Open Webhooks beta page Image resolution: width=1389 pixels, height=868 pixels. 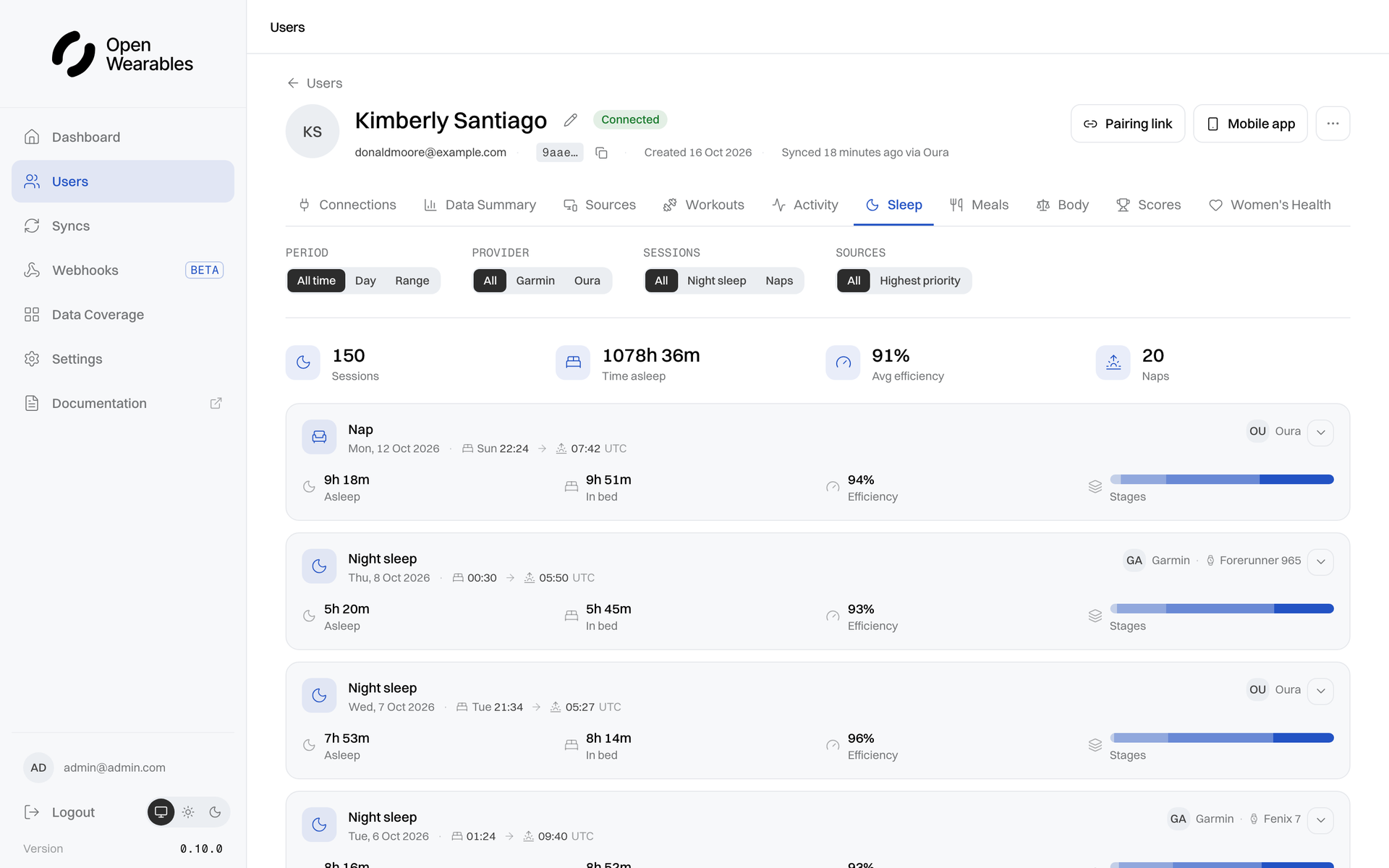[x=123, y=270]
